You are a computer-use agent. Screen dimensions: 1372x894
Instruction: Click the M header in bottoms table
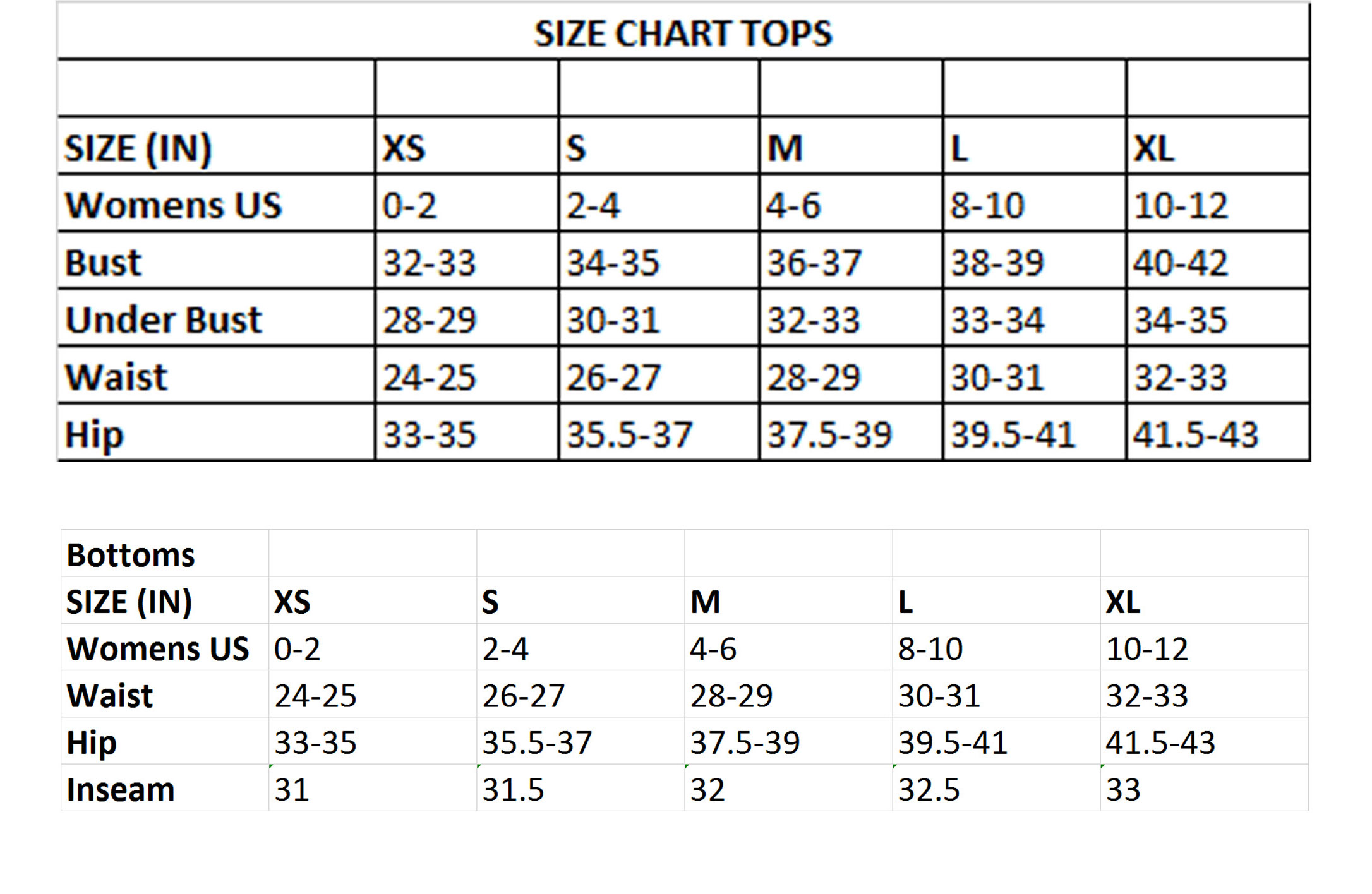[705, 602]
